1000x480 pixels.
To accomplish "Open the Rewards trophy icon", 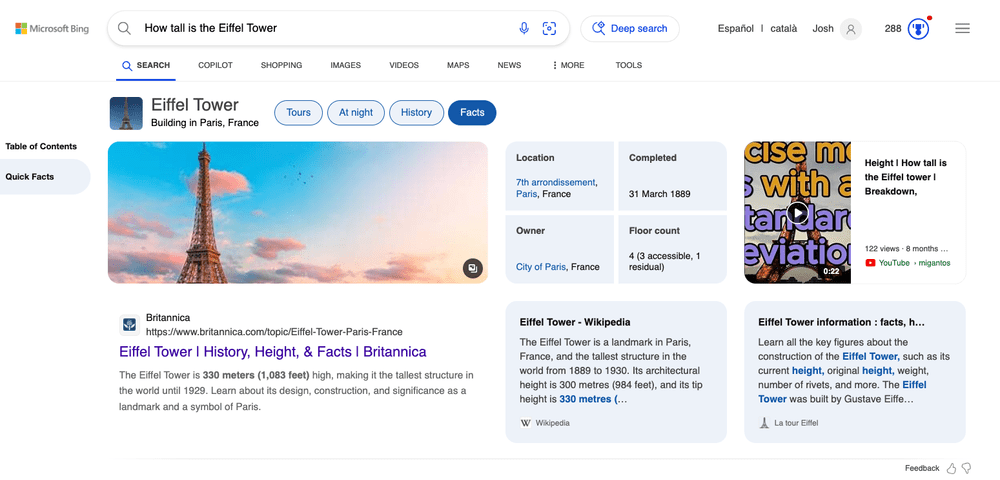I will pos(918,29).
